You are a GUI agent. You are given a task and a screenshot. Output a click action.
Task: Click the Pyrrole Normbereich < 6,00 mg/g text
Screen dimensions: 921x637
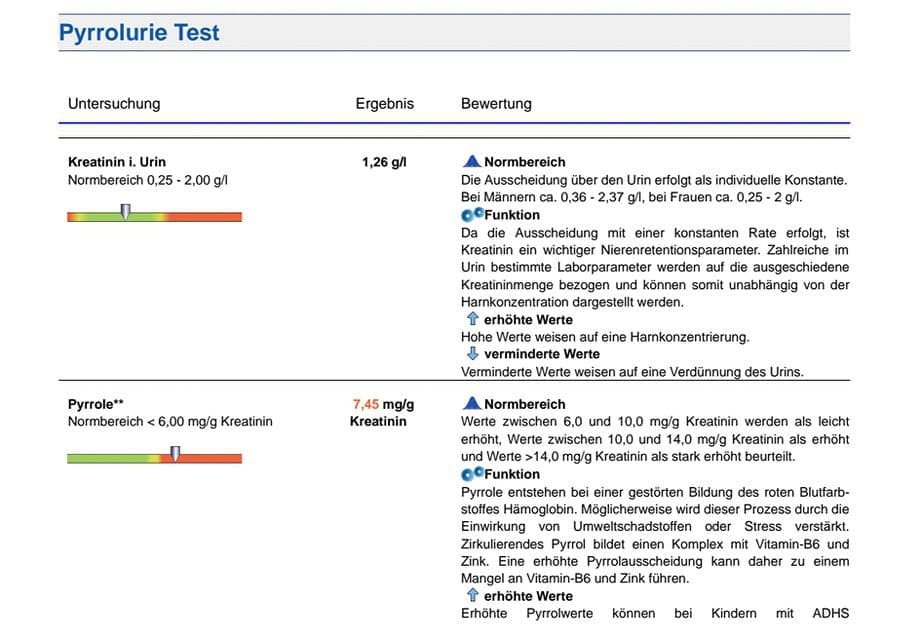click(170, 421)
